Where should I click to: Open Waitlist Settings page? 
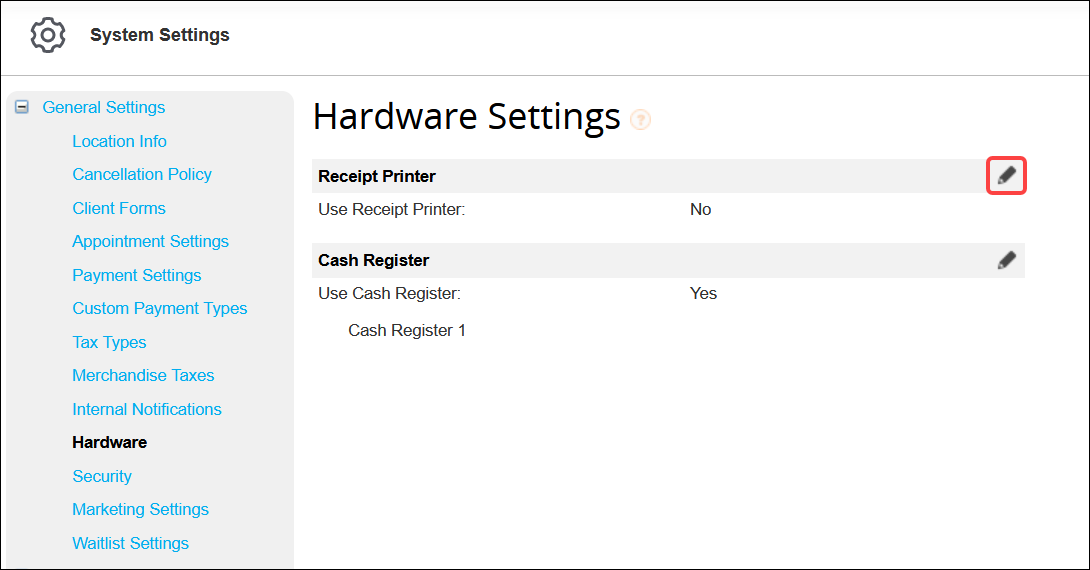pos(130,543)
